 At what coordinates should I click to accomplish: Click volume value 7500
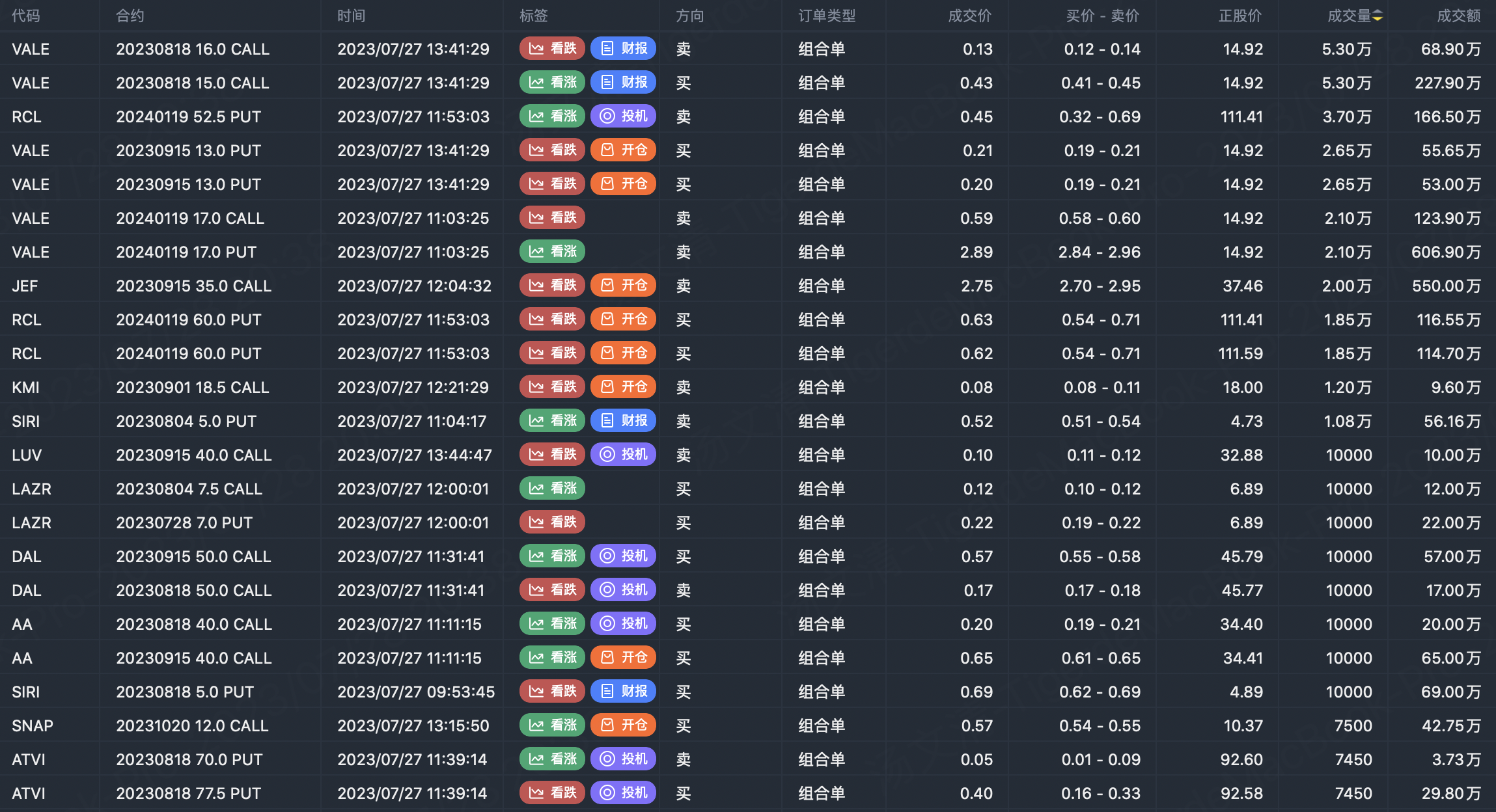(x=1353, y=726)
